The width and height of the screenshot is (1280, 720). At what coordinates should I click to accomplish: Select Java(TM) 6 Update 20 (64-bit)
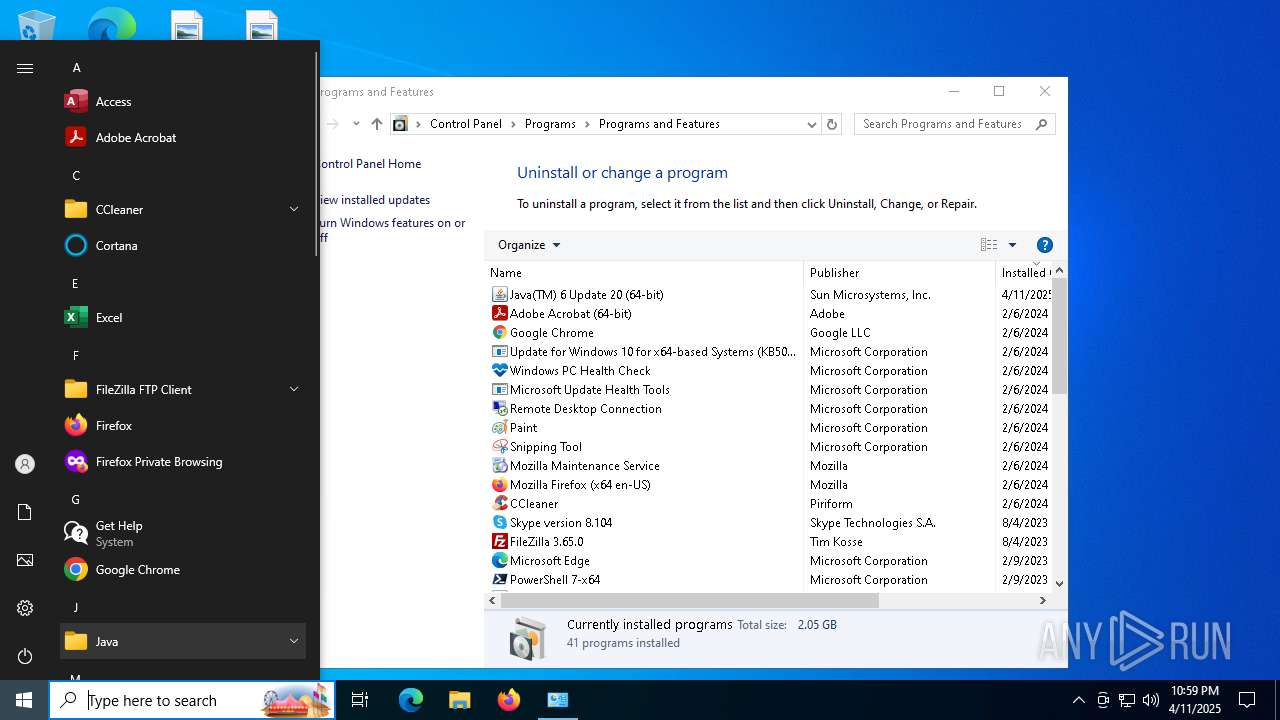586,295
